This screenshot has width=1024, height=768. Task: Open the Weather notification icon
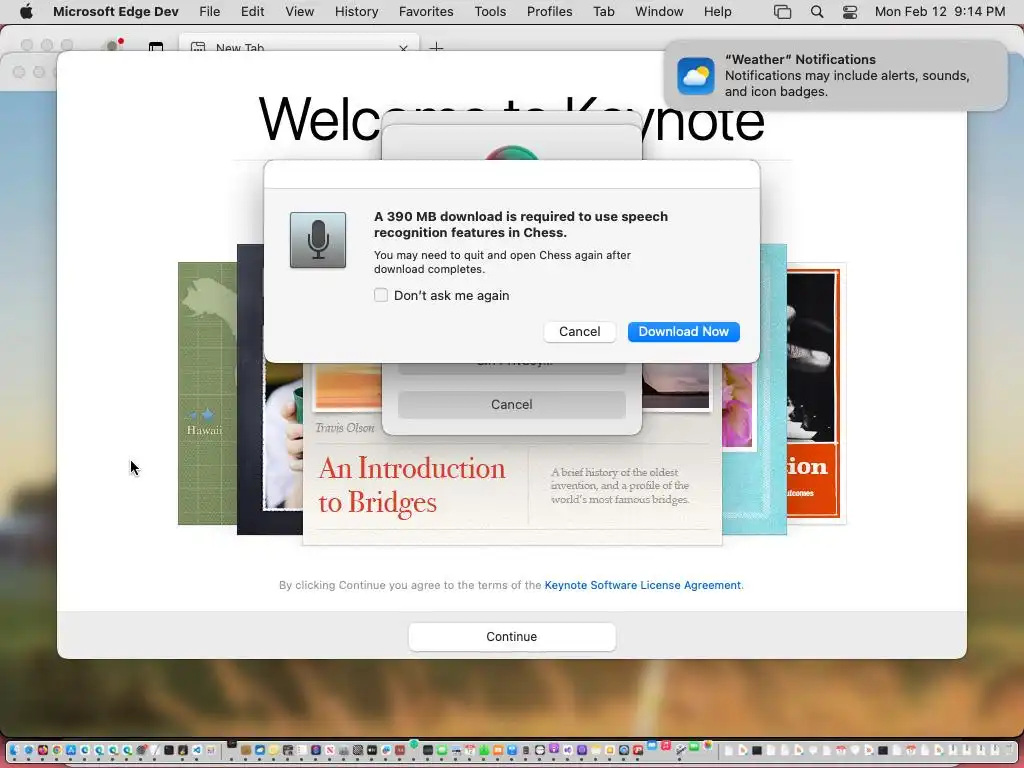pos(696,76)
